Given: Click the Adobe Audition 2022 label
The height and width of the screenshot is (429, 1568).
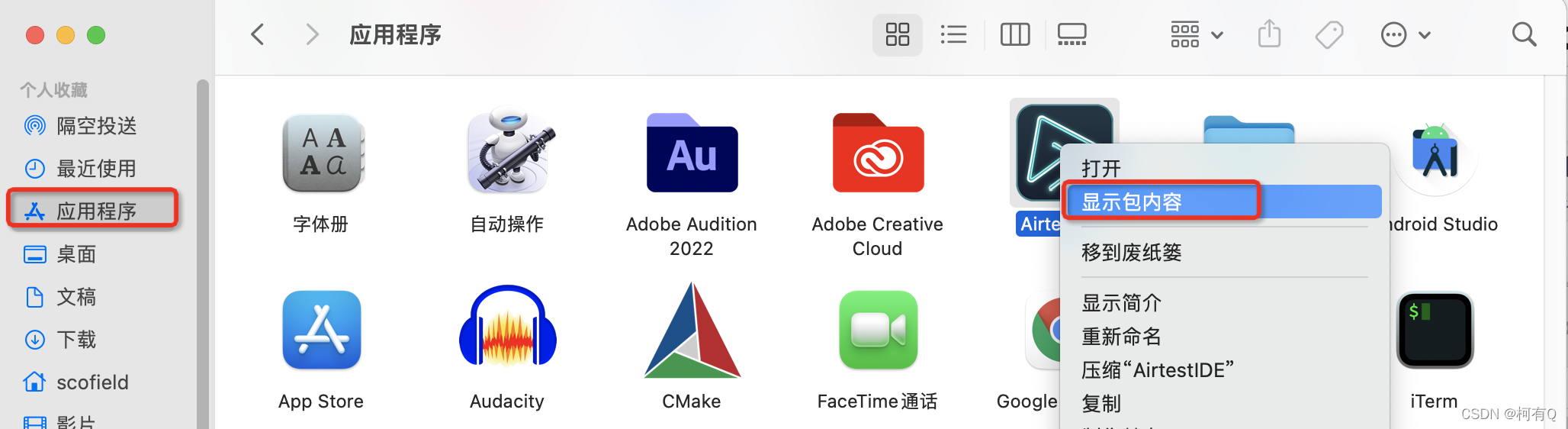Looking at the screenshot, I should point(692,236).
